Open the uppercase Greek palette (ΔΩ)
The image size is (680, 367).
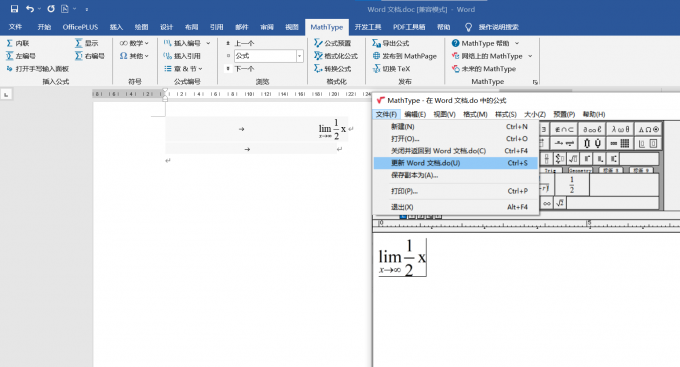[648, 129]
